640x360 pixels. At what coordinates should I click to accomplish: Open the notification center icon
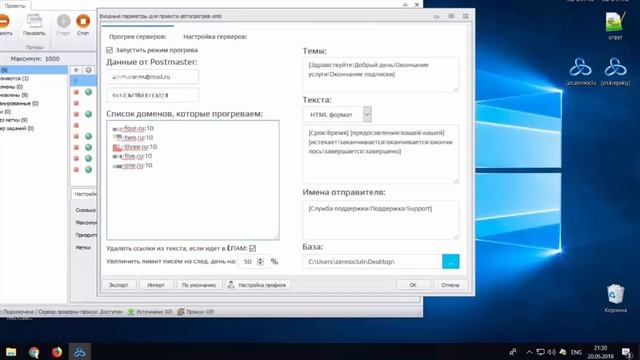[x=627, y=352]
